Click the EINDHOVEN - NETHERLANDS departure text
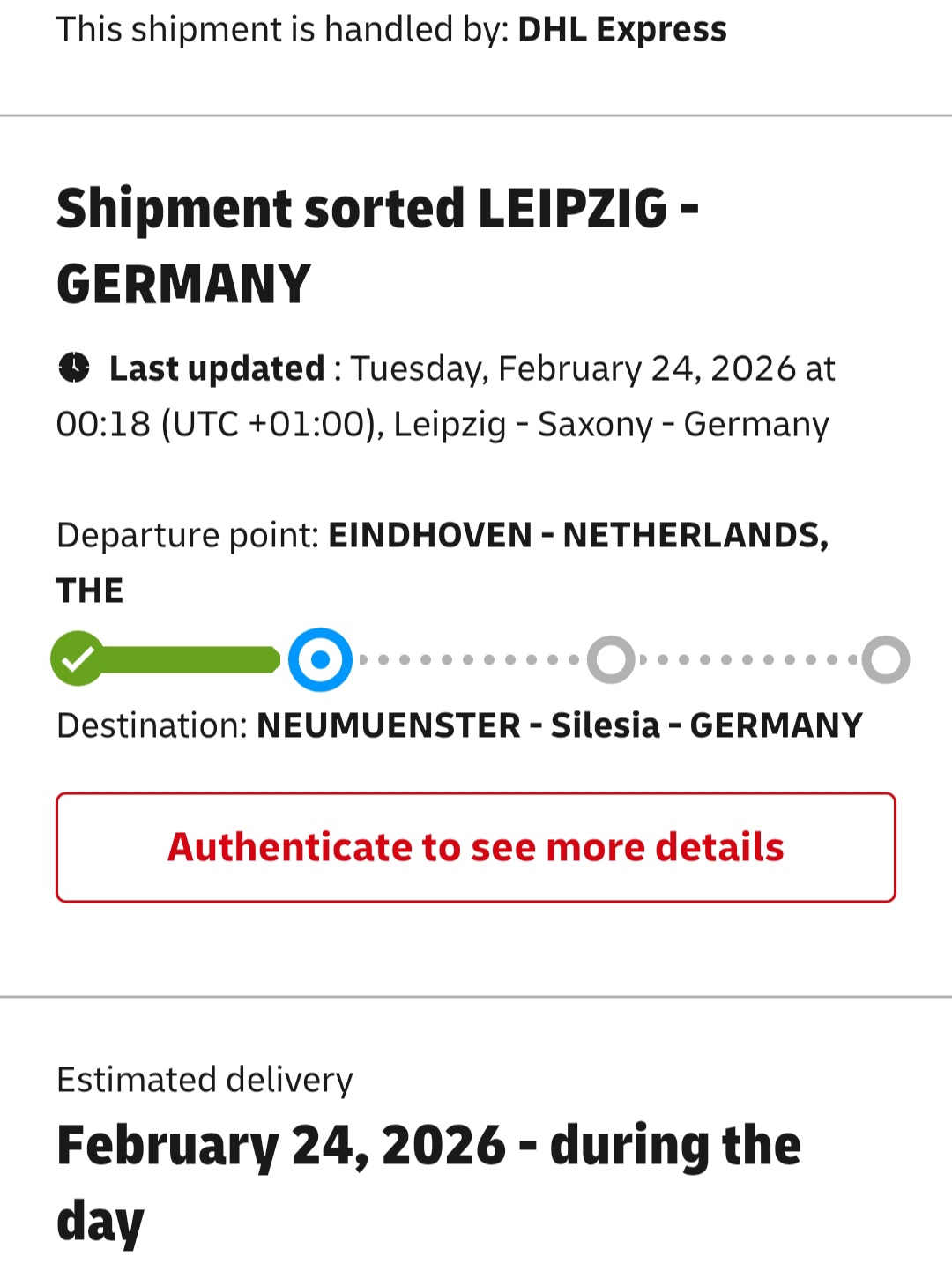Screen dimensions: 952x1286 tap(577, 535)
